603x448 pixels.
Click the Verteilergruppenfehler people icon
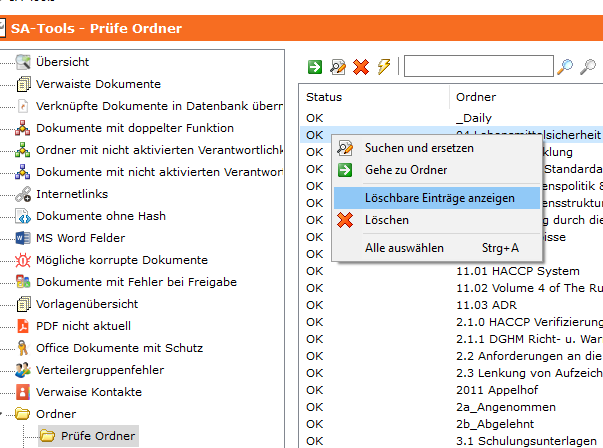(23, 370)
